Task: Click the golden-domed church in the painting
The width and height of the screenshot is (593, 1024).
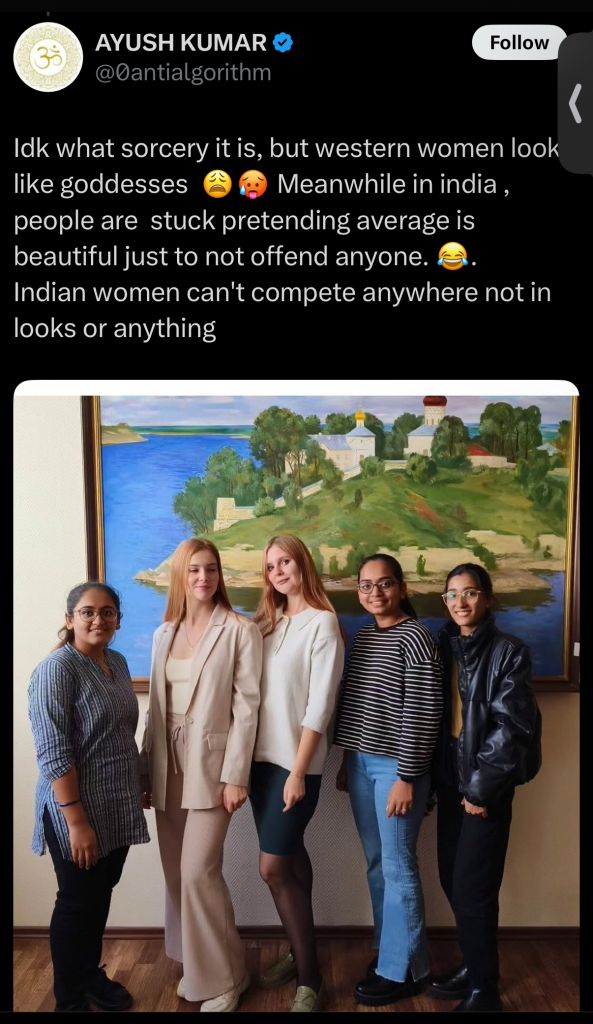Action: tap(359, 438)
